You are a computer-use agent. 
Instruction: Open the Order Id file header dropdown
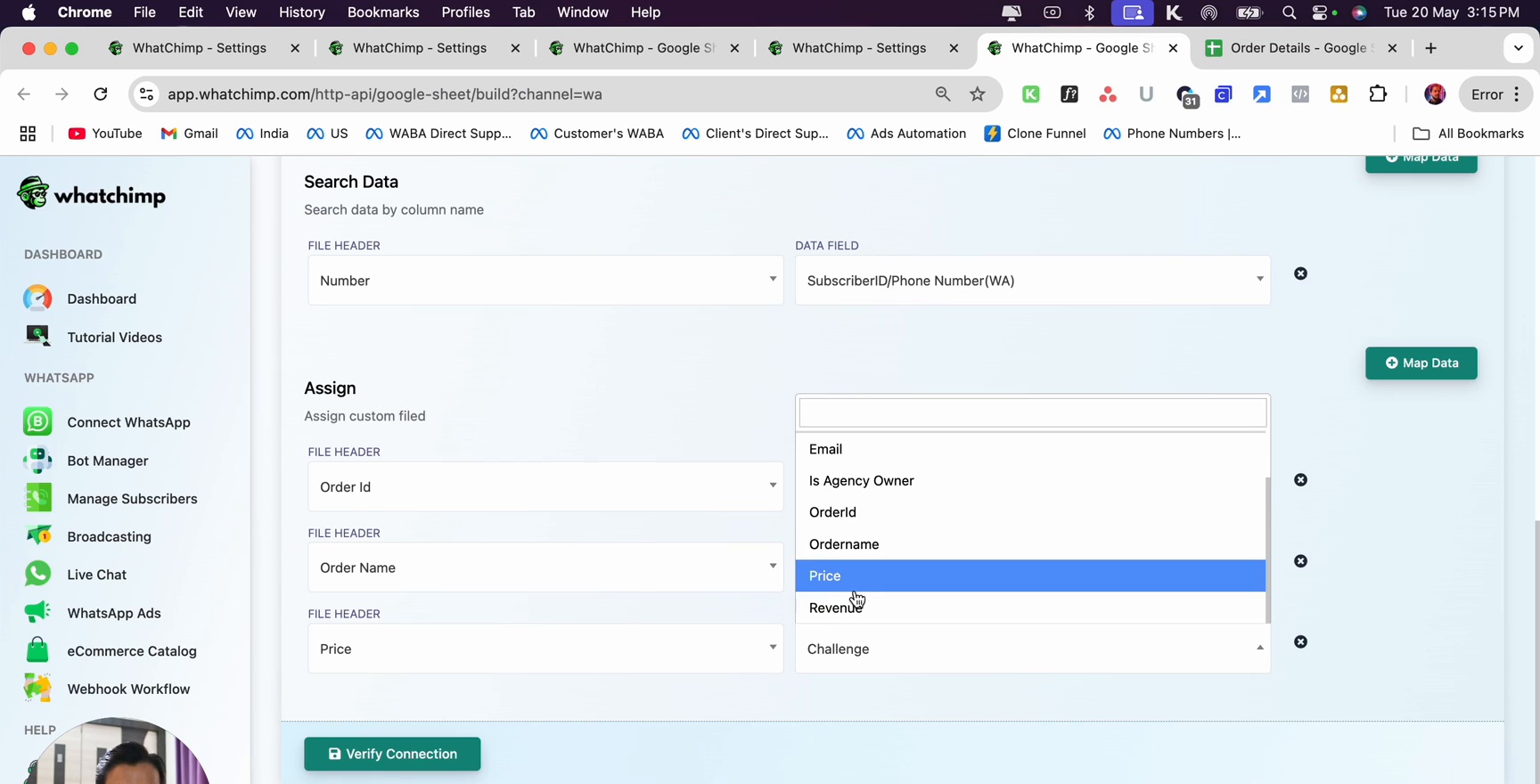click(x=545, y=486)
